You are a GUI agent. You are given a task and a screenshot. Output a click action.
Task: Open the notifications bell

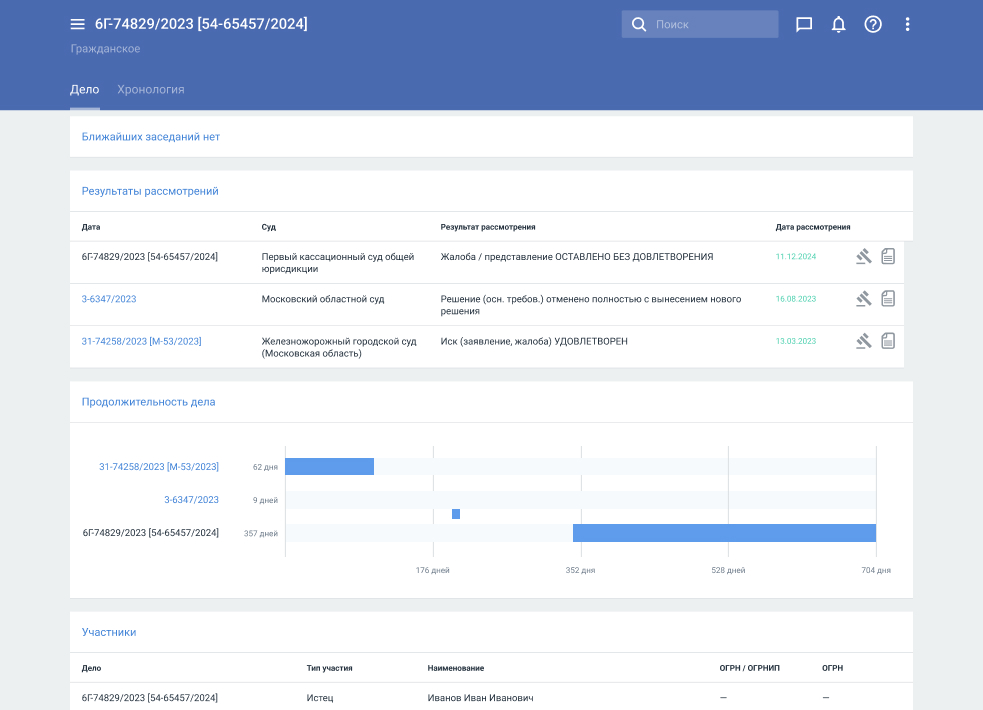tap(838, 25)
